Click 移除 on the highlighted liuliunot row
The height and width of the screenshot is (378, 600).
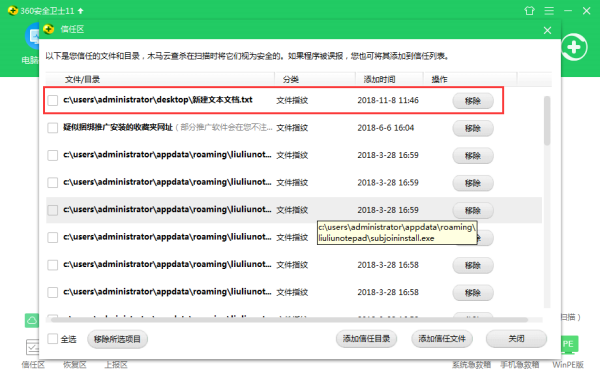tap(473, 210)
